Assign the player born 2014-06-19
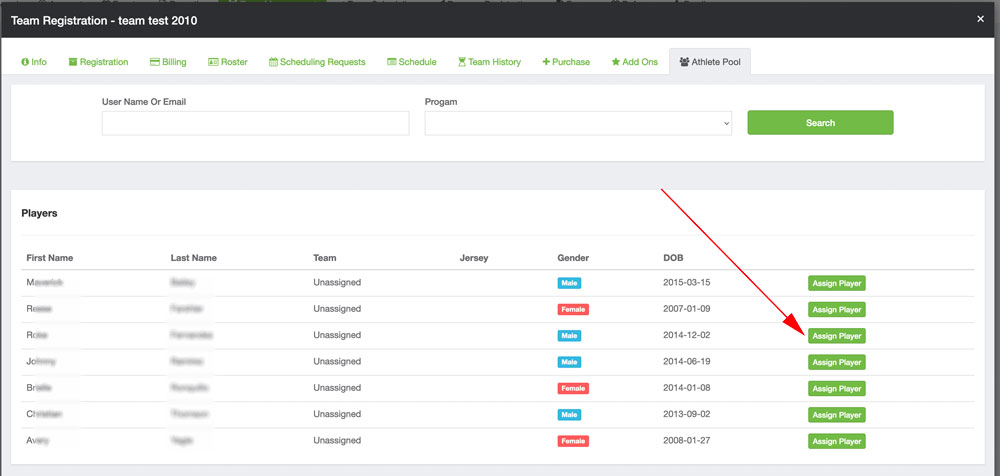The image size is (1000, 476). click(837, 362)
